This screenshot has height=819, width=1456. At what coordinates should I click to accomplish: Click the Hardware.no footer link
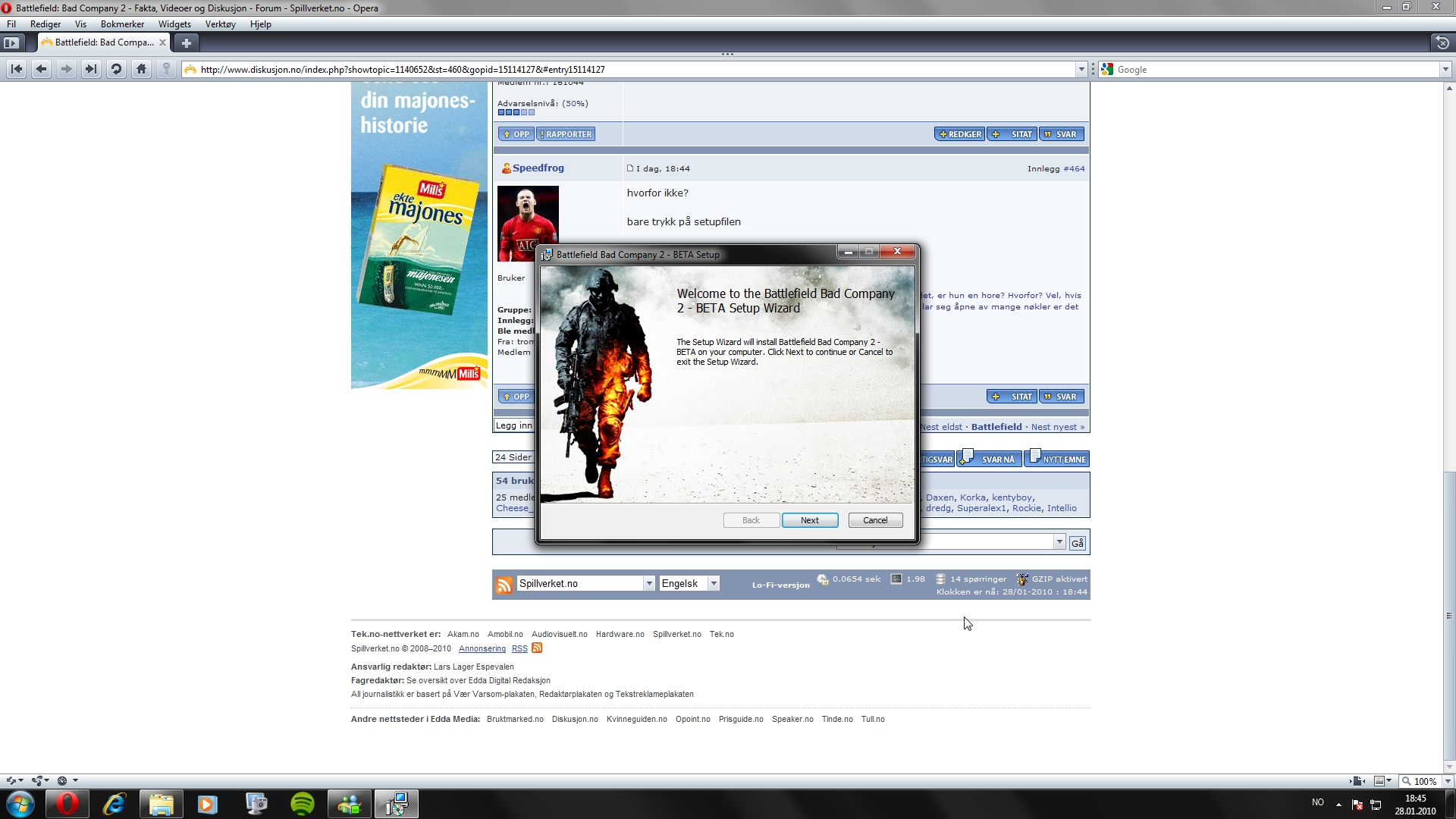tap(620, 634)
